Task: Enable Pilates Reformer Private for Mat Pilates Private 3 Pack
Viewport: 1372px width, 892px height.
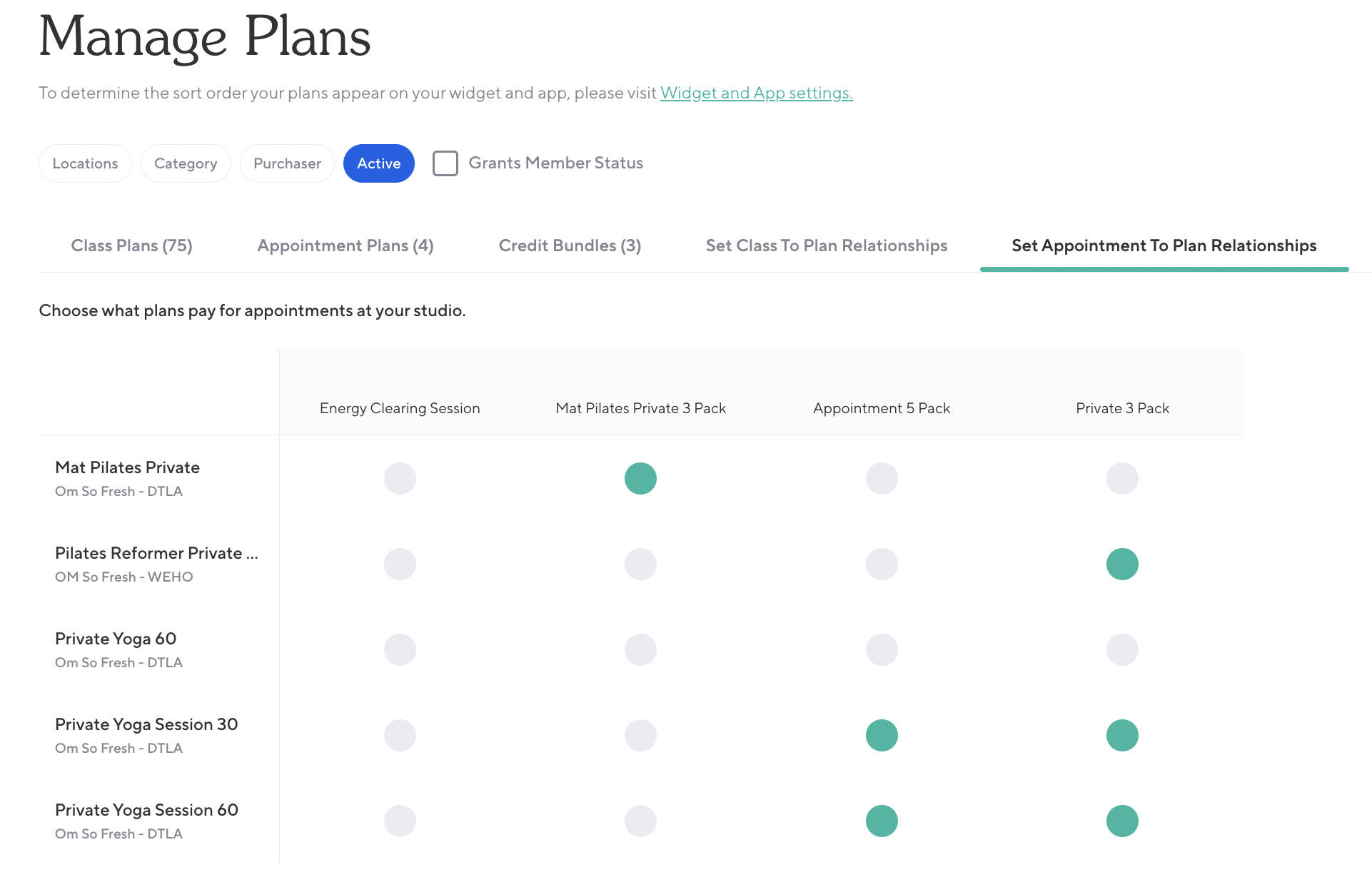Action: [x=640, y=564]
